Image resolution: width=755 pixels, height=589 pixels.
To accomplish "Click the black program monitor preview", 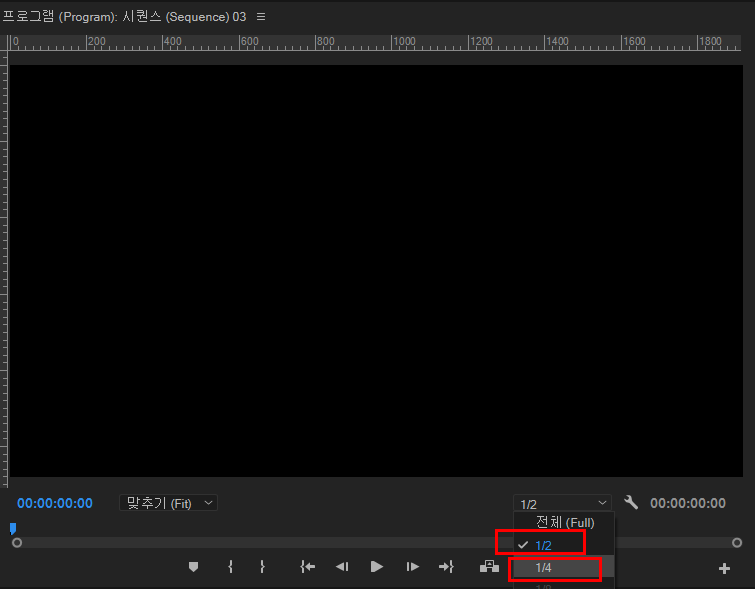I will pos(376,271).
